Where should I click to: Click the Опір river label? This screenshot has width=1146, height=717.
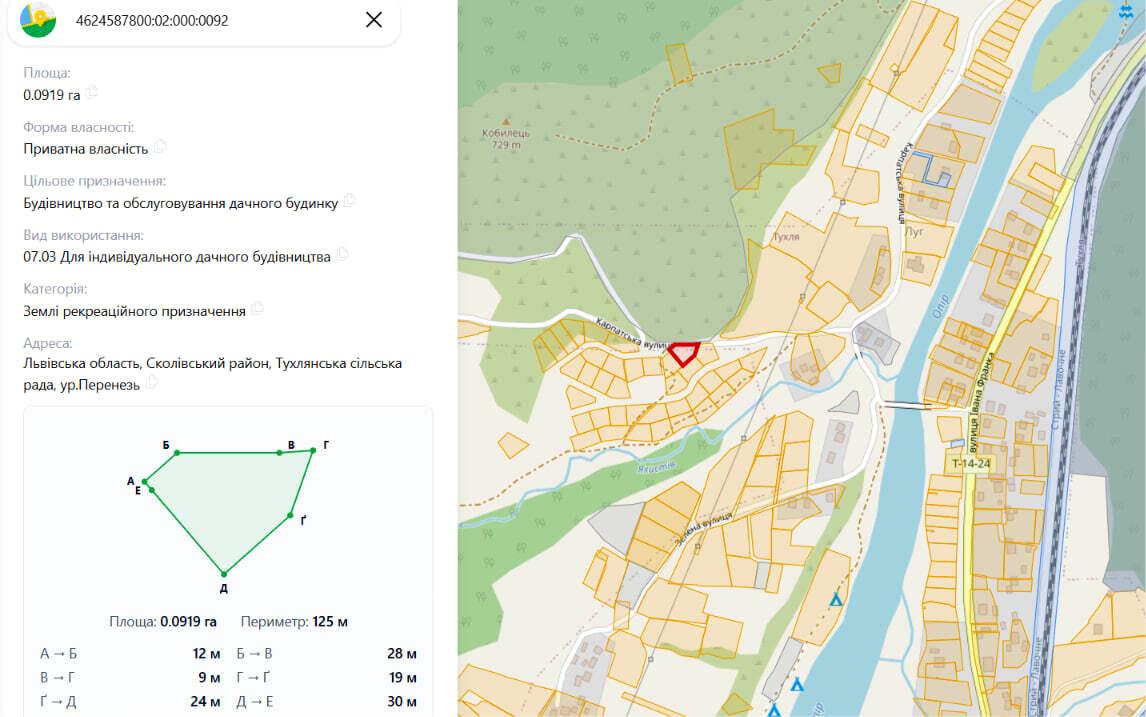coord(941,308)
